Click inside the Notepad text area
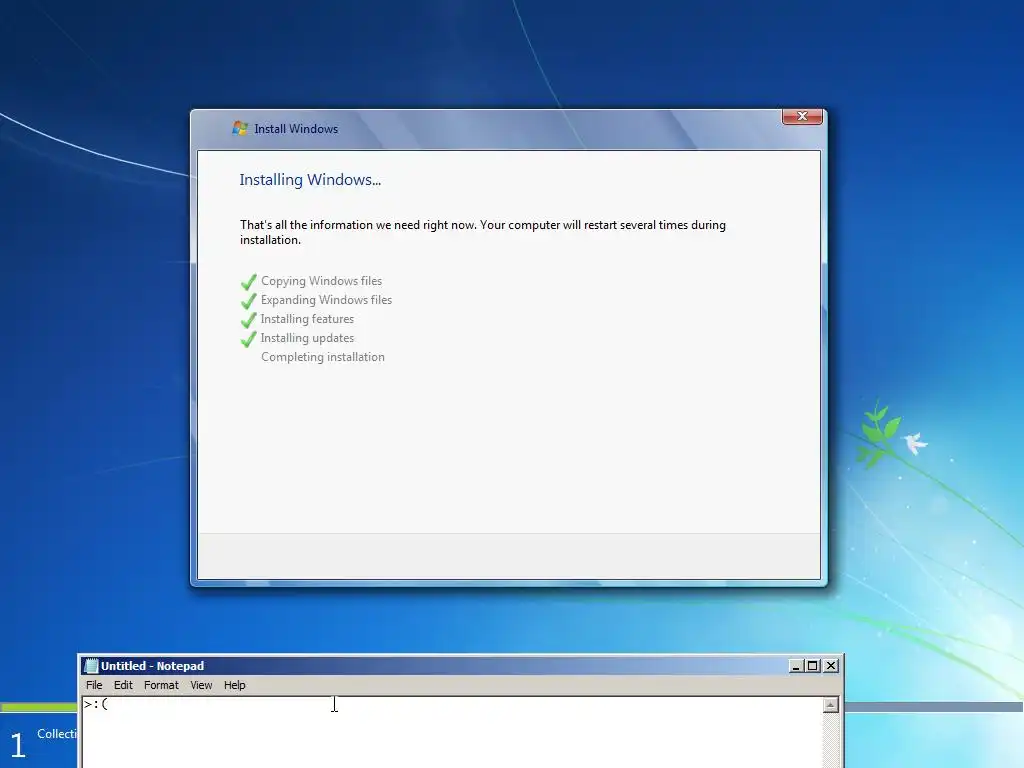The image size is (1024, 768). pyautogui.click(x=452, y=733)
